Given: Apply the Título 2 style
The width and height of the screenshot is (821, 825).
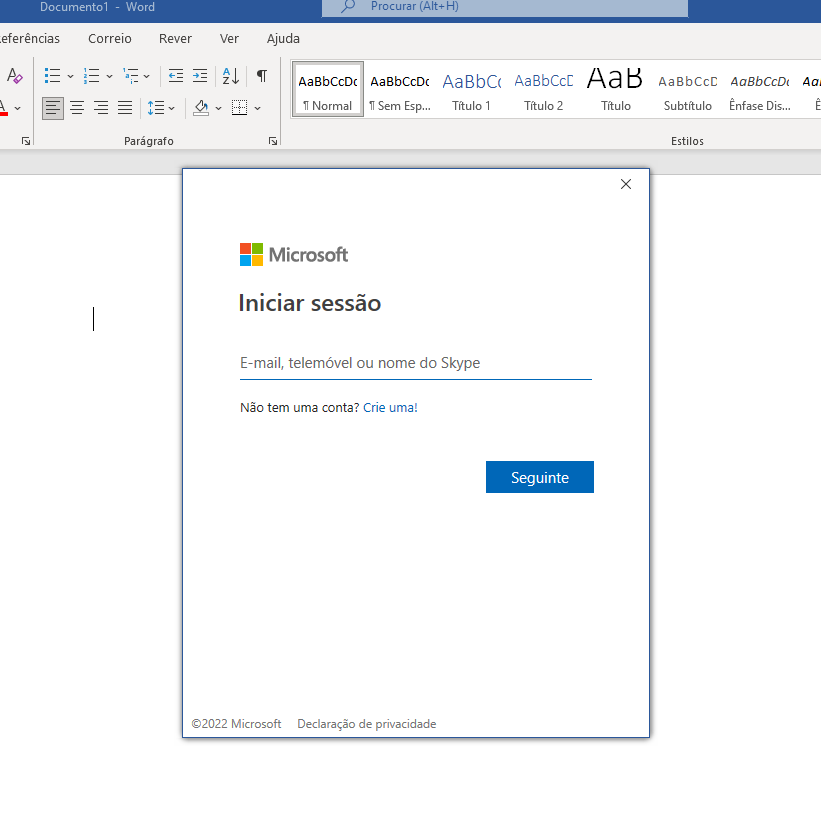Looking at the screenshot, I should pyautogui.click(x=544, y=89).
